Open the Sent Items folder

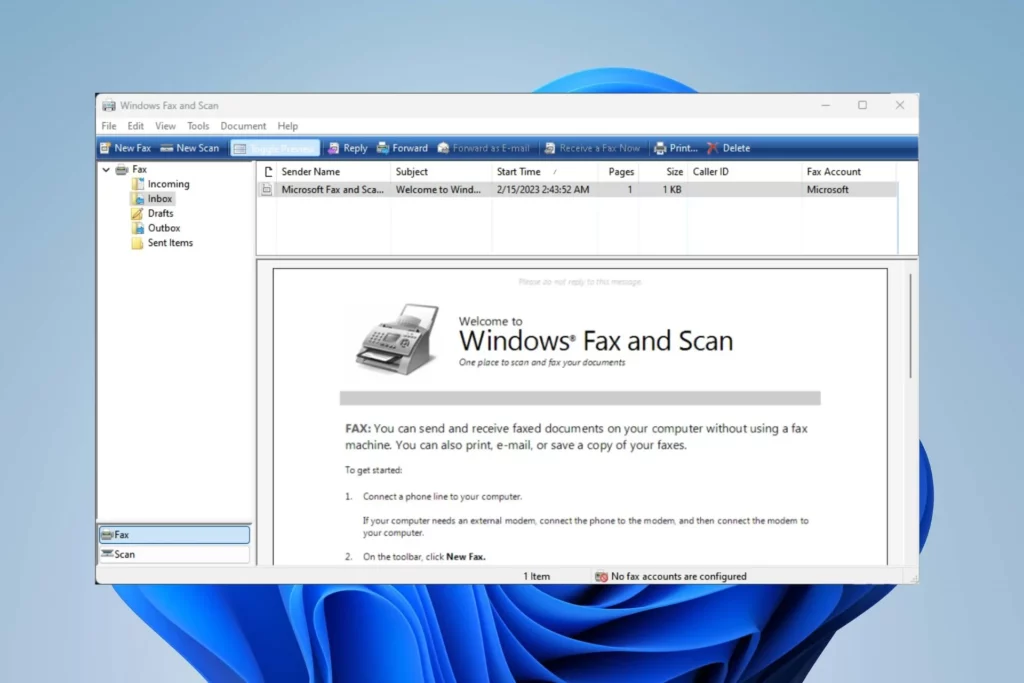point(169,242)
